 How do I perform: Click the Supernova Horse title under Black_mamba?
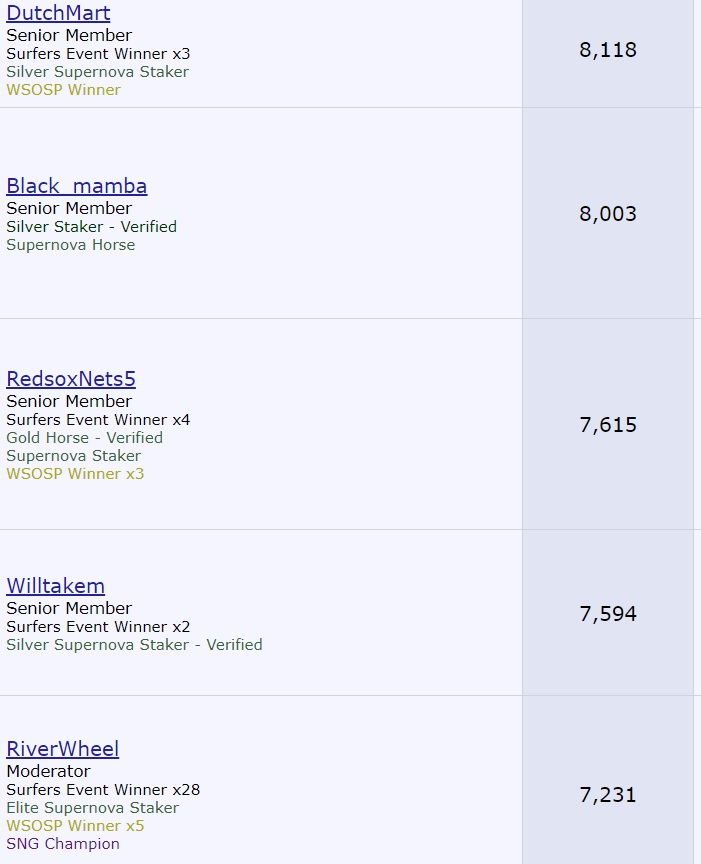(x=70, y=245)
